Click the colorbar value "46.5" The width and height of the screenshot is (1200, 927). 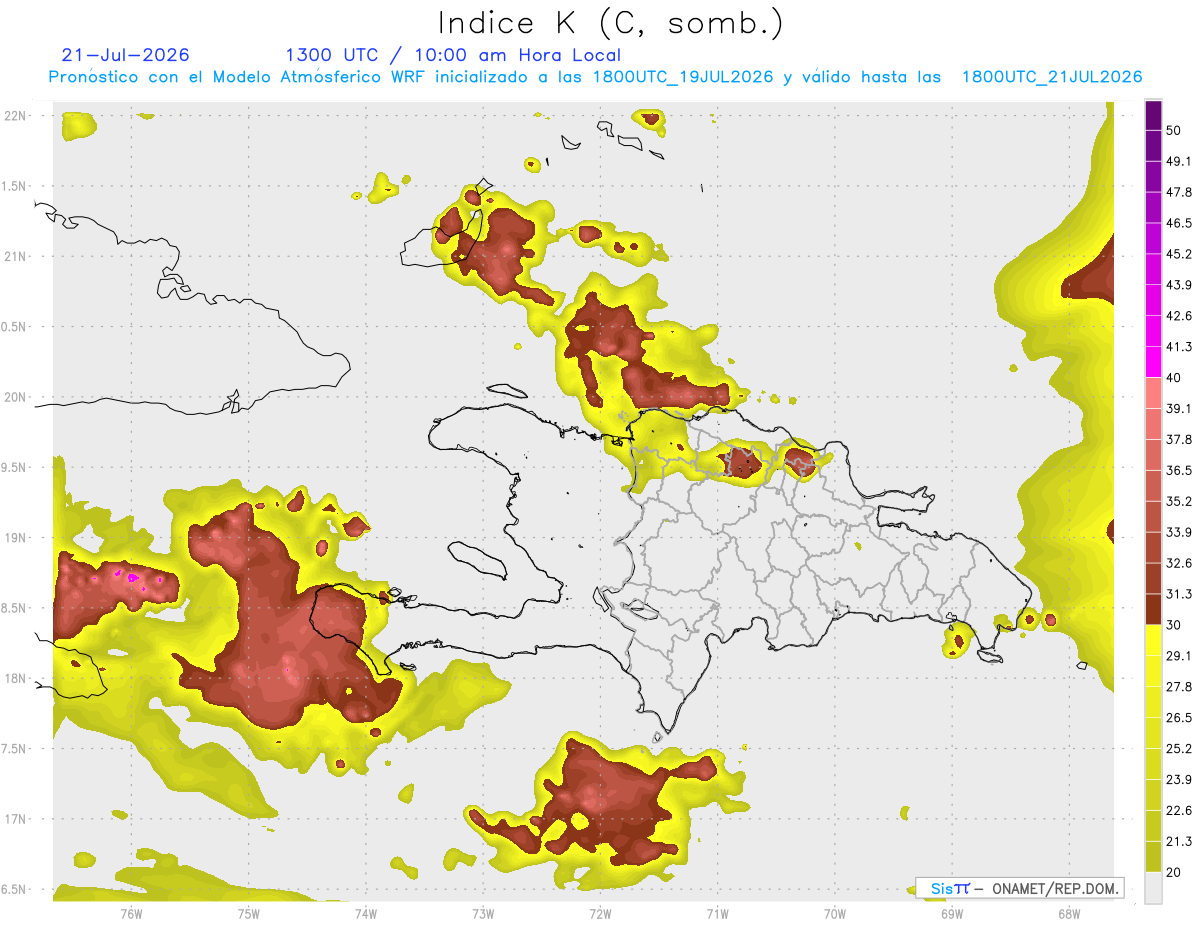[x=1179, y=223]
